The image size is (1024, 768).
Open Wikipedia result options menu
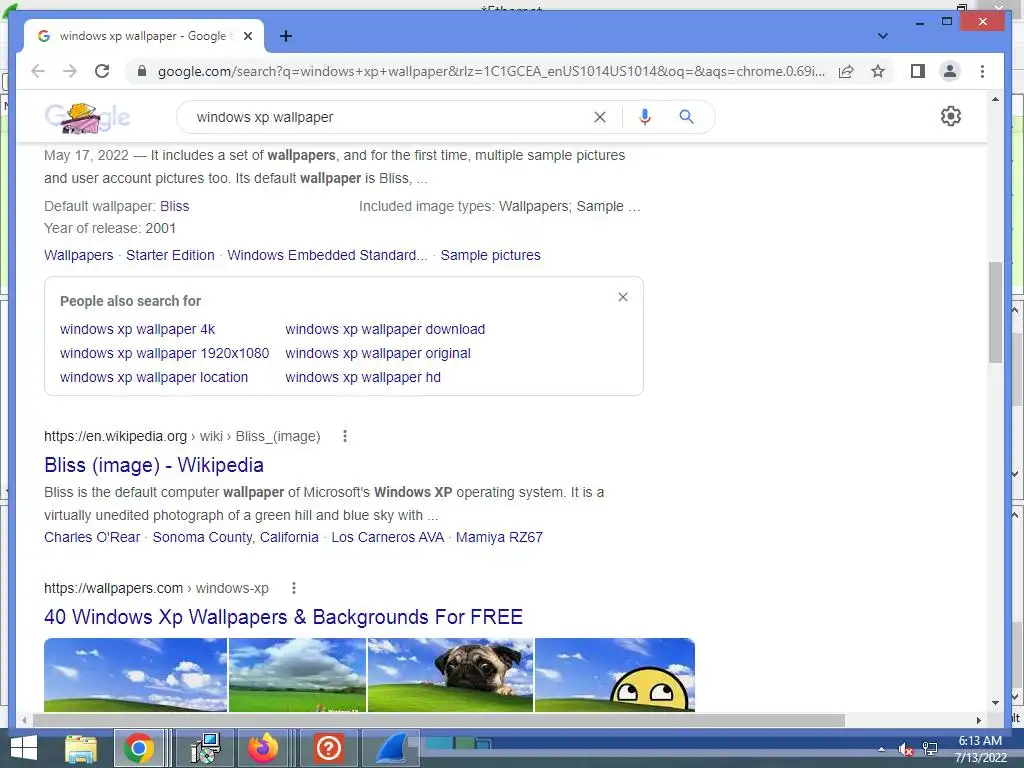[345, 436]
